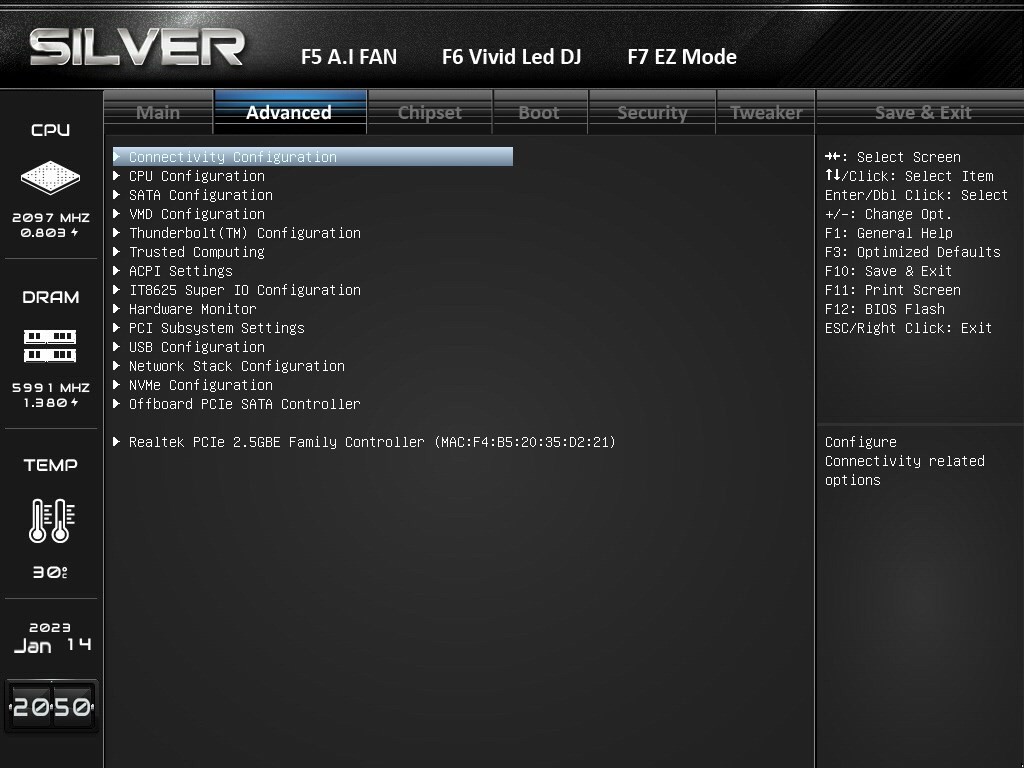This screenshot has width=1024, height=768.
Task: Switch to the Main tab
Action: click(x=158, y=112)
